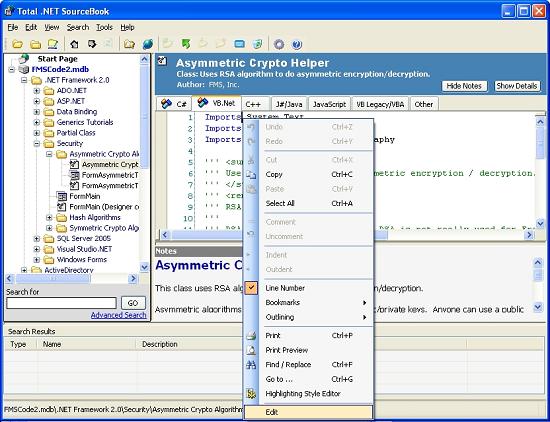
Task: Click the FMSCode2.mdb database icon
Action: [24, 69]
